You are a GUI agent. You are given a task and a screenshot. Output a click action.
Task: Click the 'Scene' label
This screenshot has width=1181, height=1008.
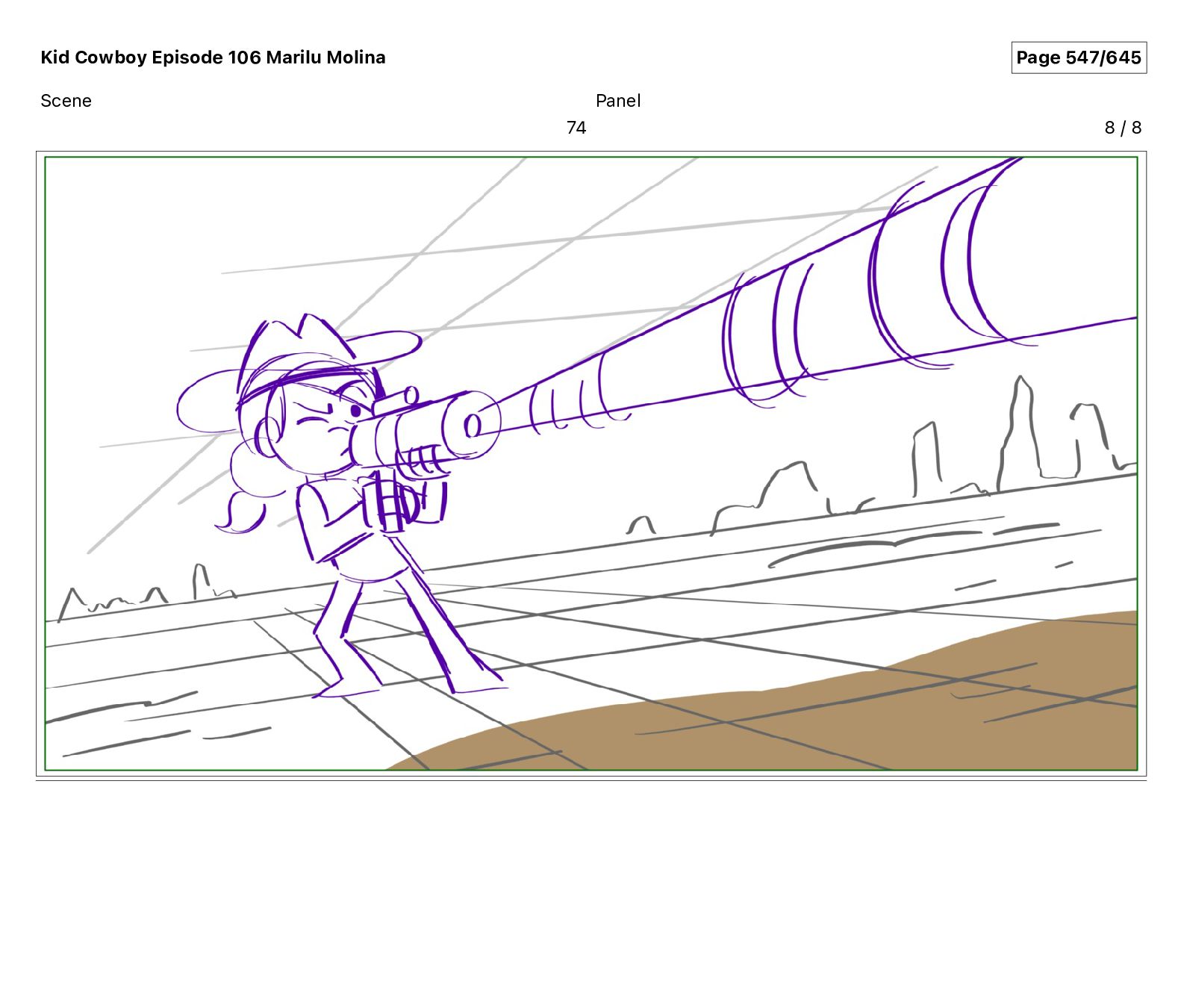click(x=66, y=101)
